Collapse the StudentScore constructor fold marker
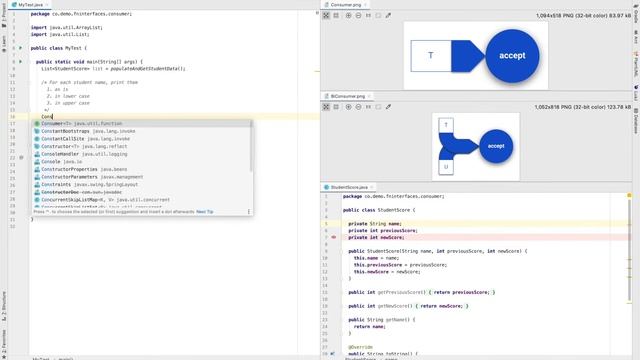The height and width of the screenshot is (360, 640). [343, 251]
